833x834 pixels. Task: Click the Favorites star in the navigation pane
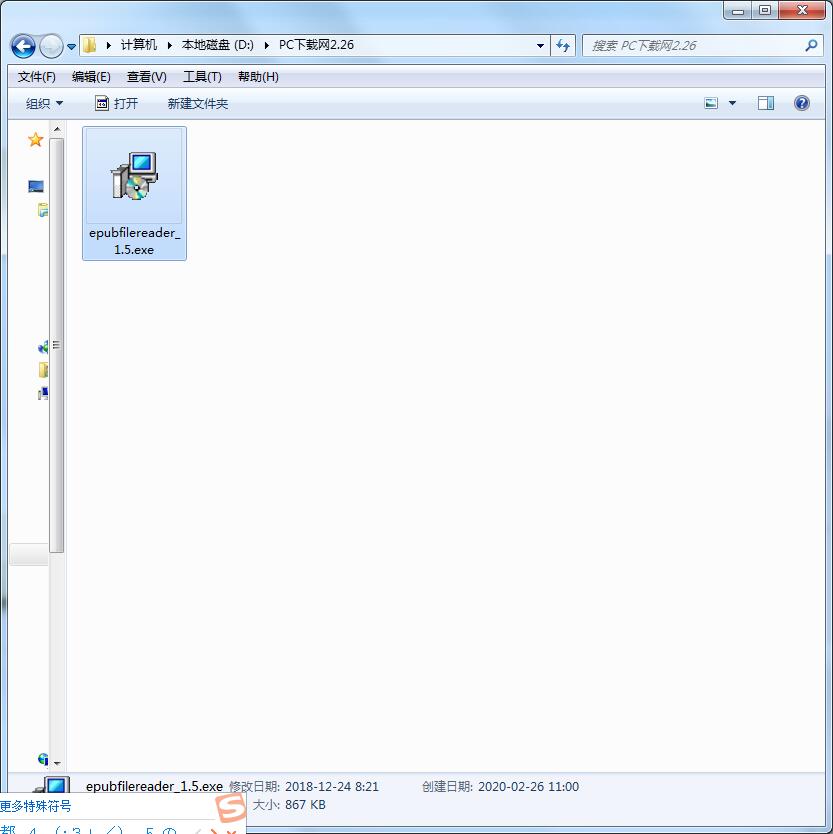click(x=35, y=140)
